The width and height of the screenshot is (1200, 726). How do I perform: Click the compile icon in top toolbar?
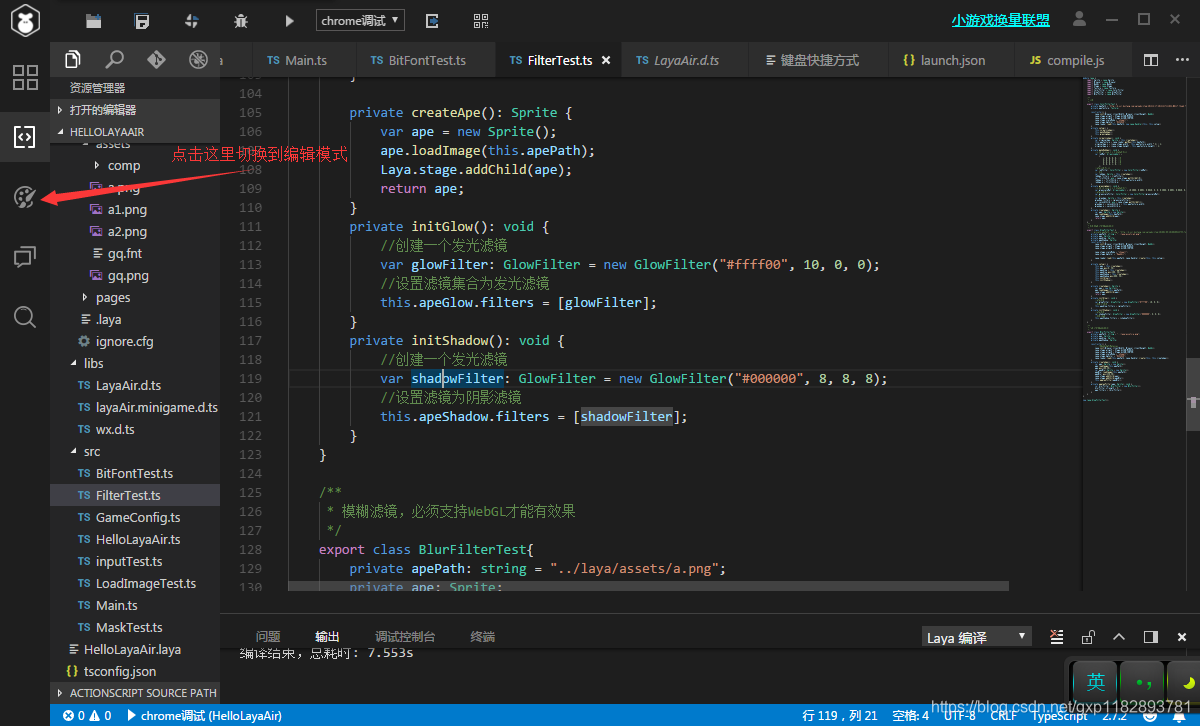191,20
